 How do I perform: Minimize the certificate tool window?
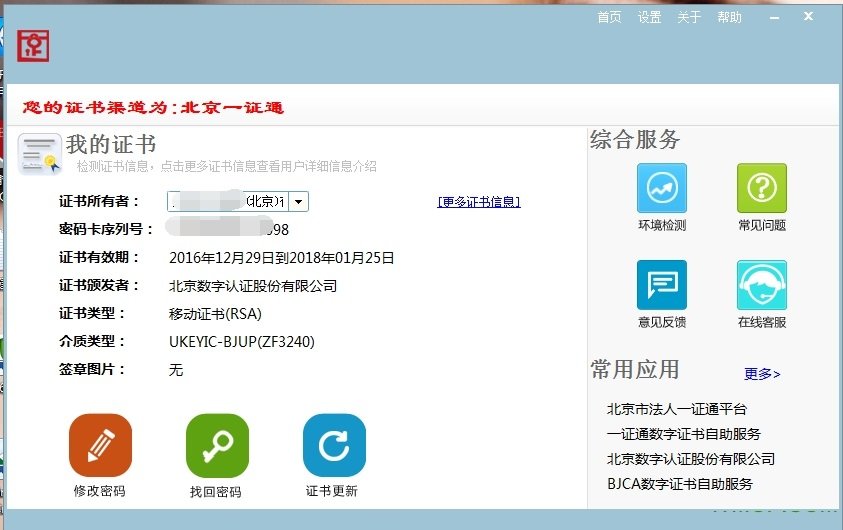774,18
